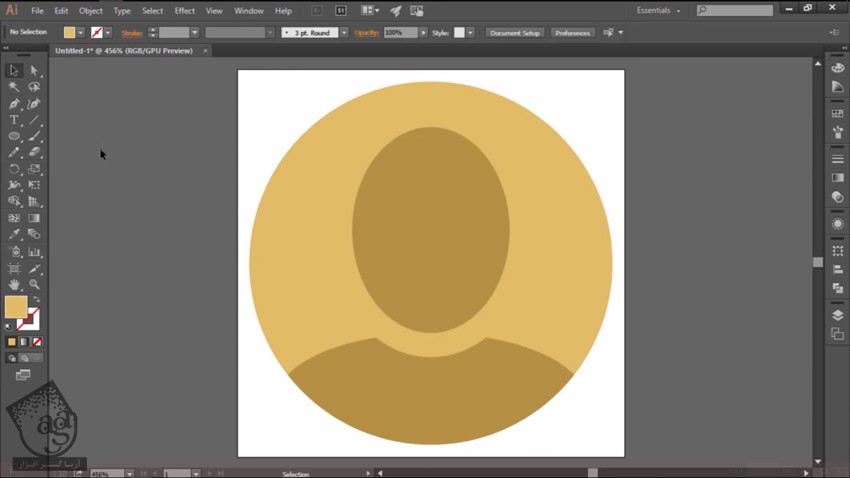
Task: Select the Perspective Grid tool
Action: click(x=34, y=202)
